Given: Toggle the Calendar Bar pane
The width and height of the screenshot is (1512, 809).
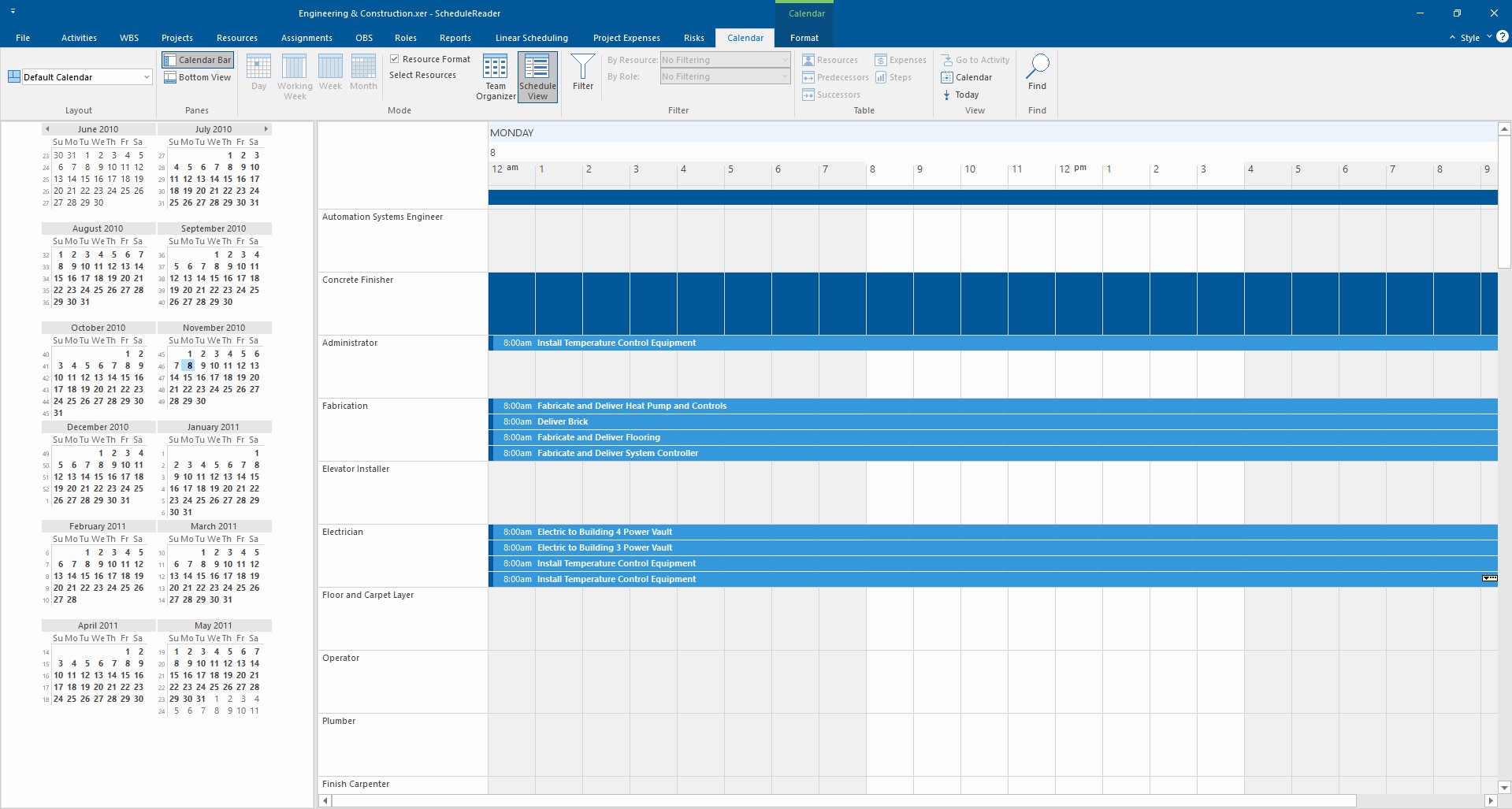Looking at the screenshot, I should pos(197,60).
